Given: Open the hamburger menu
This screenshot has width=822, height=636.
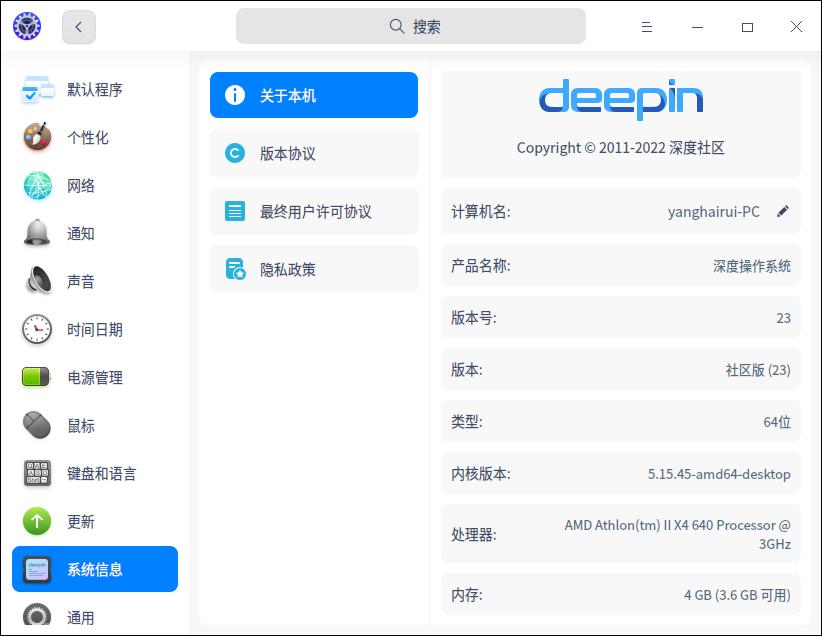Looking at the screenshot, I should 646,27.
